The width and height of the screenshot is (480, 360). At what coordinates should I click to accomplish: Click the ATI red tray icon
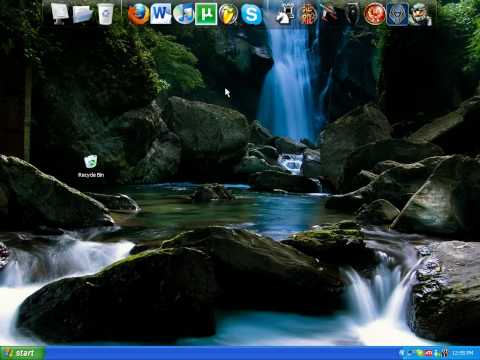[429, 353]
